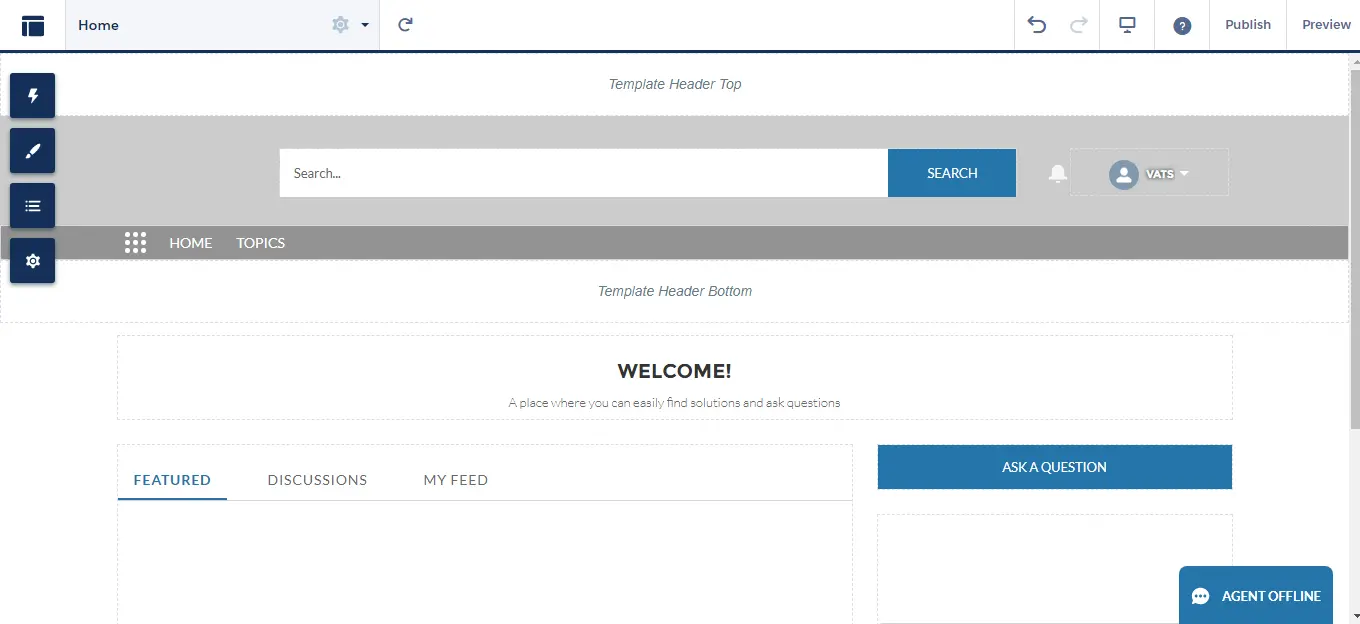Viewport: 1360px width, 624px height.
Task: Open the Components panel lightning icon
Action: (33, 96)
